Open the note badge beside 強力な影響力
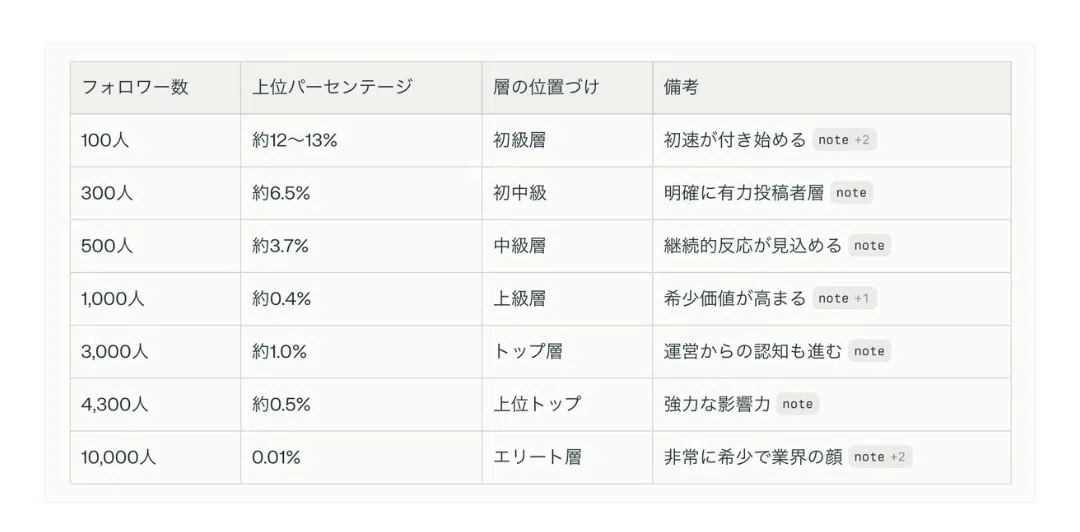 click(x=798, y=404)
